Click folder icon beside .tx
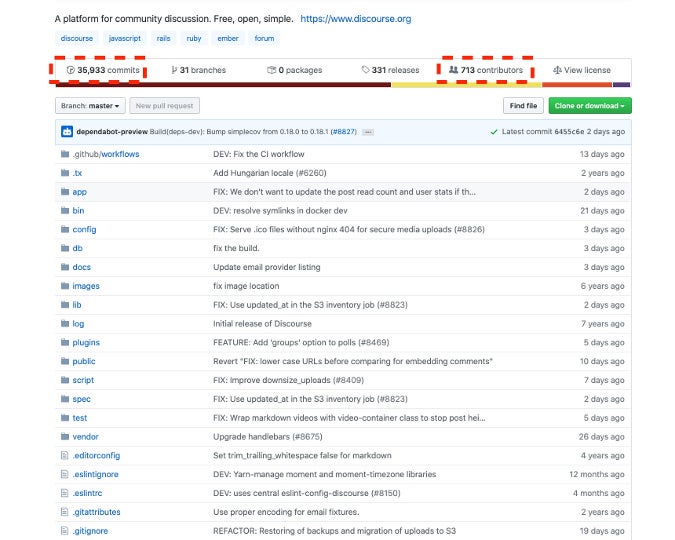The height and width of the screenshot is (540, 675). pos(65,173)
